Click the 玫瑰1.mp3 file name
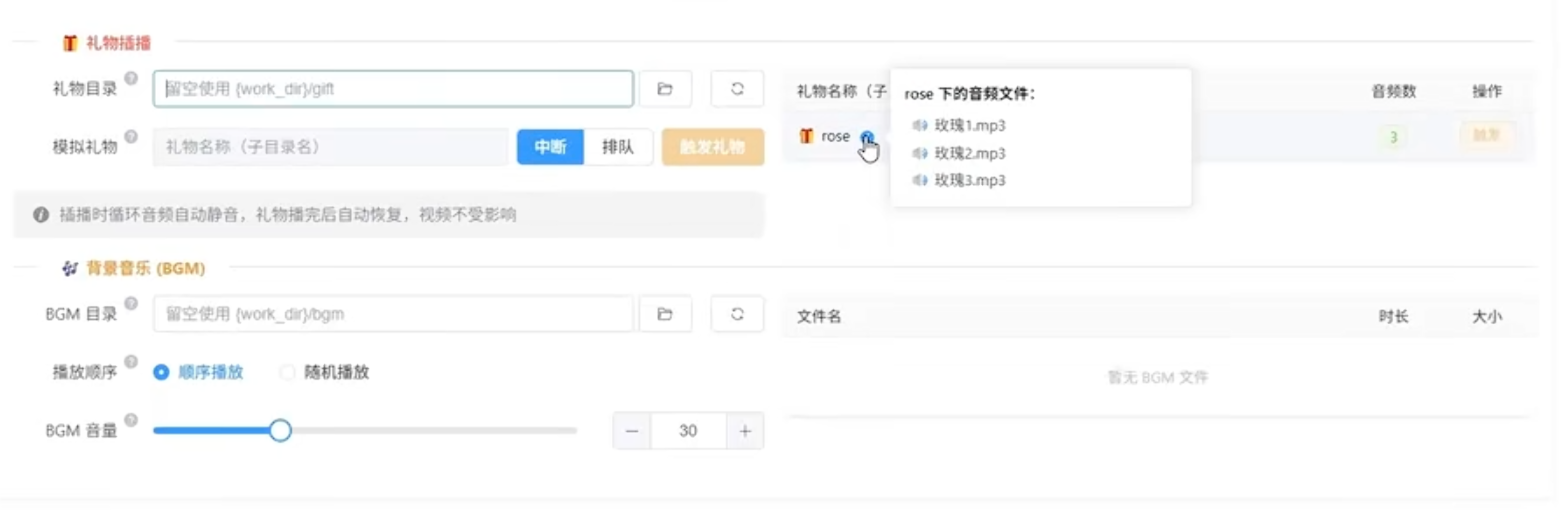Screen dimensions: 1562x510 970,126
